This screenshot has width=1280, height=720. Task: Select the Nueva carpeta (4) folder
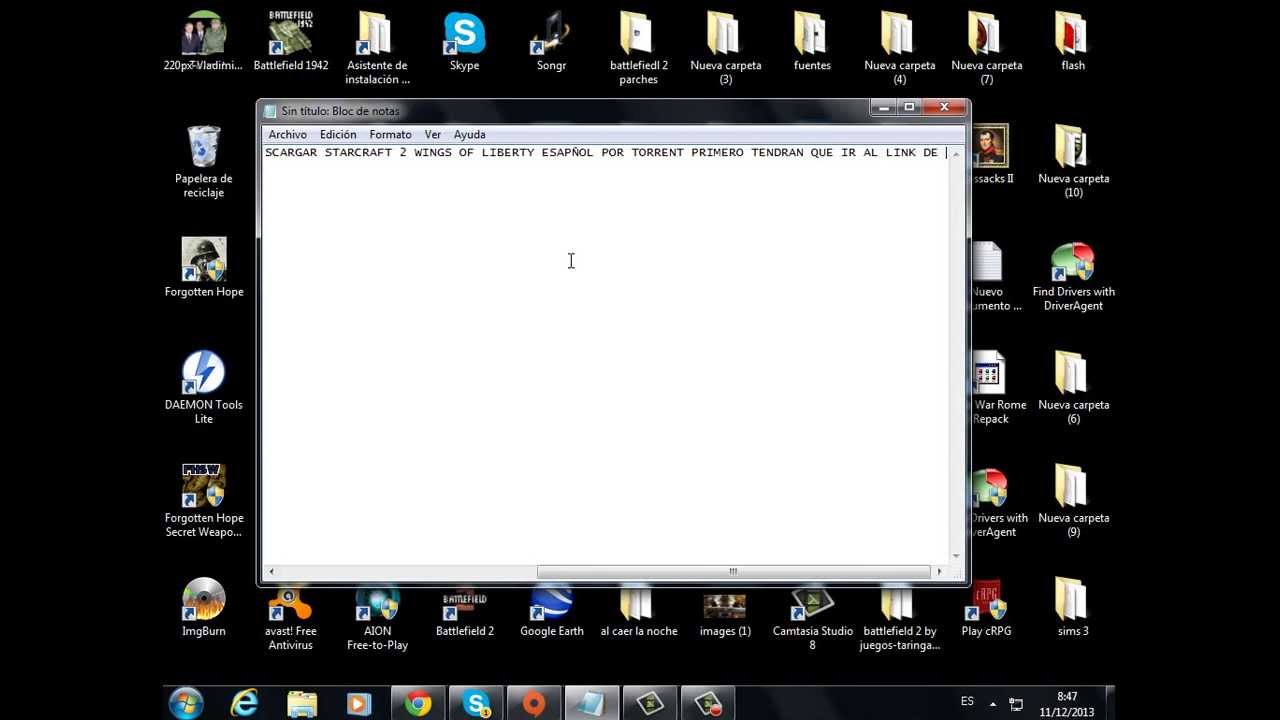[x=899, y=48]
